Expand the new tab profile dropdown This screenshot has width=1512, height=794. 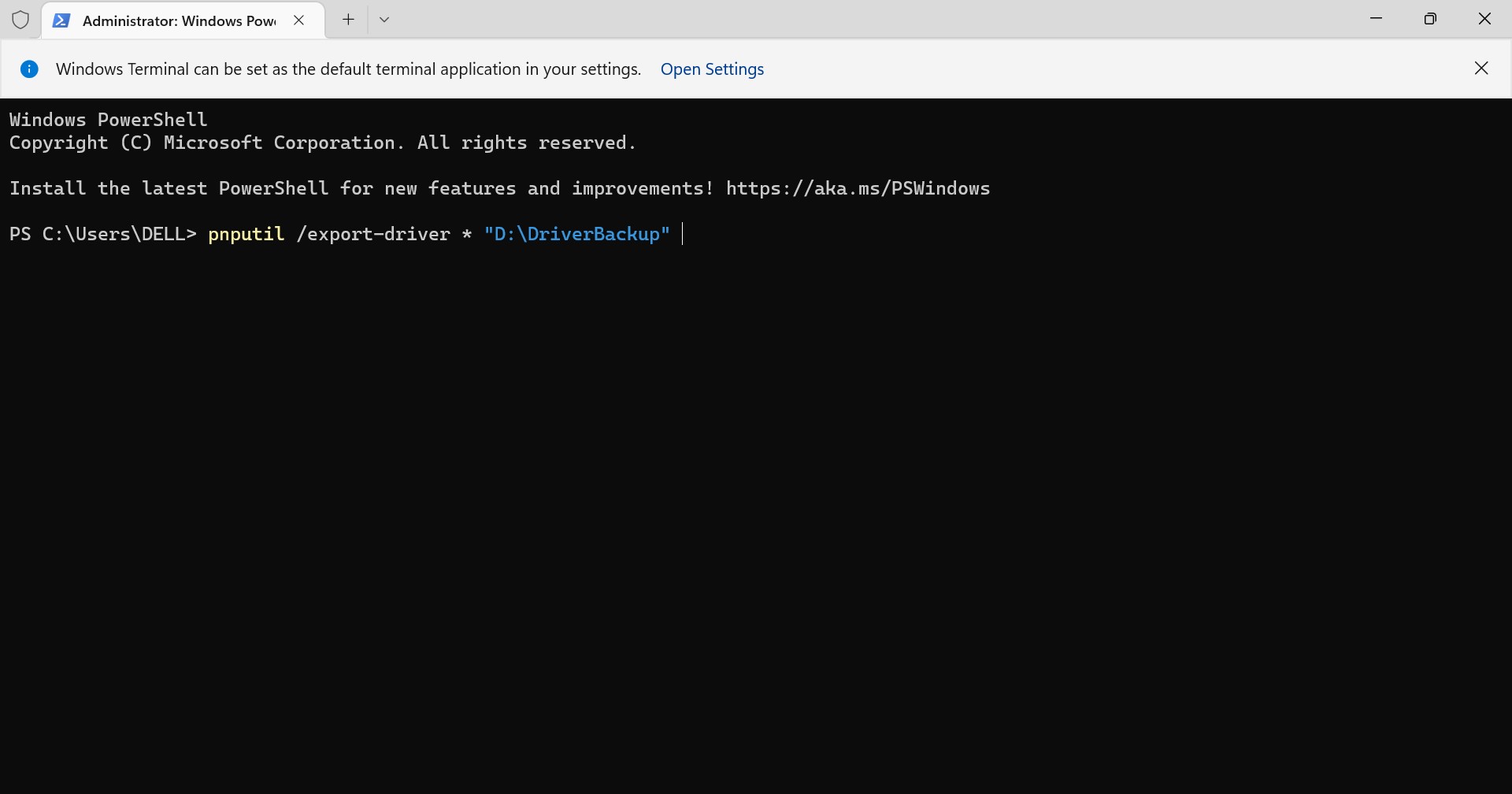coord(385,20)
